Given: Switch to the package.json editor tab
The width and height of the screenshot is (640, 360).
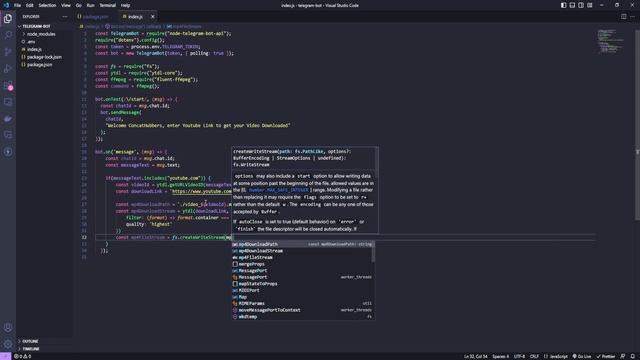Looking at the screenshot, I should (x=96, y=17).
